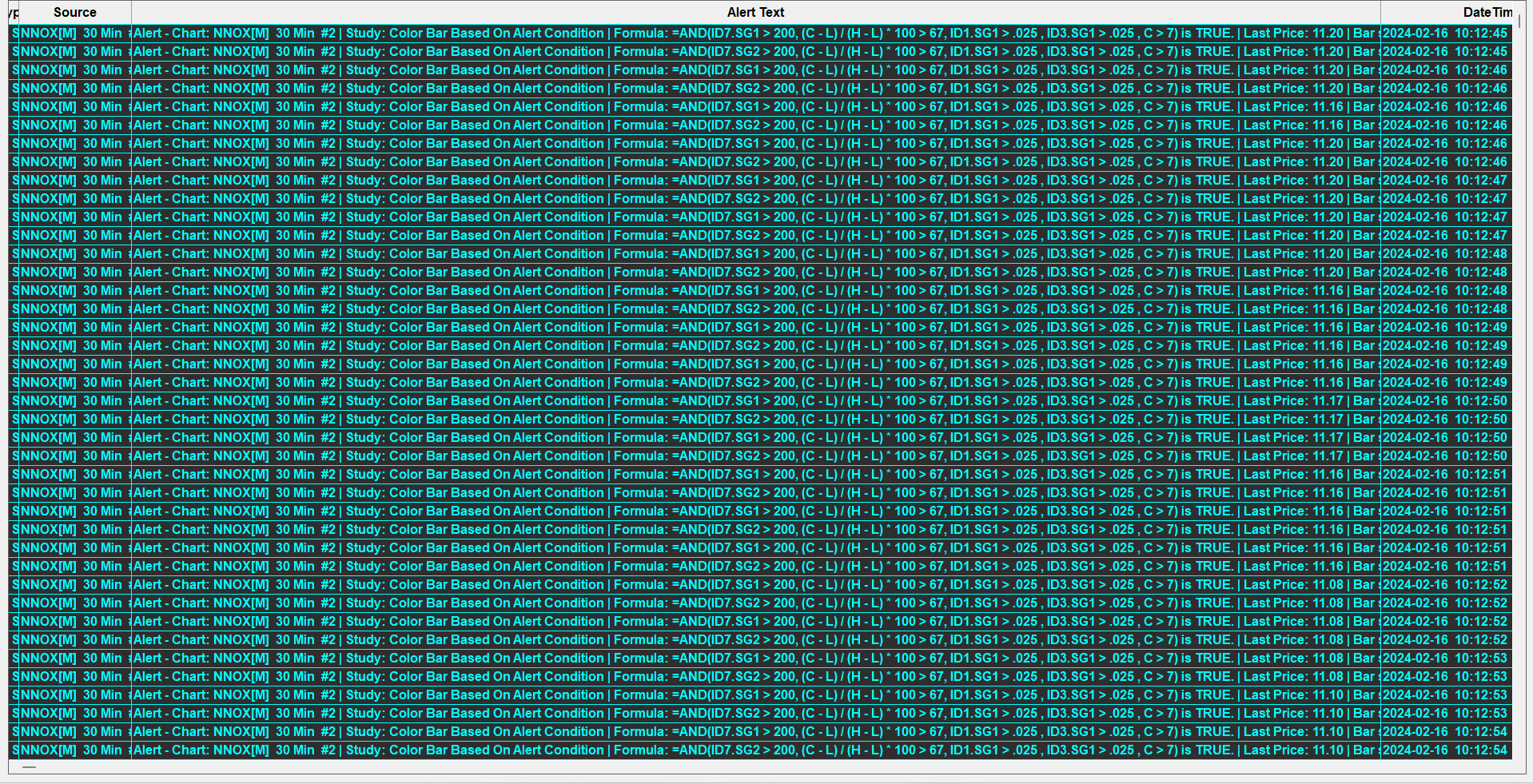Select the ID7.SG2 alert row timestamped 10:12:45
Viewport: 1533px width, 784px height.
pos(760,51)
